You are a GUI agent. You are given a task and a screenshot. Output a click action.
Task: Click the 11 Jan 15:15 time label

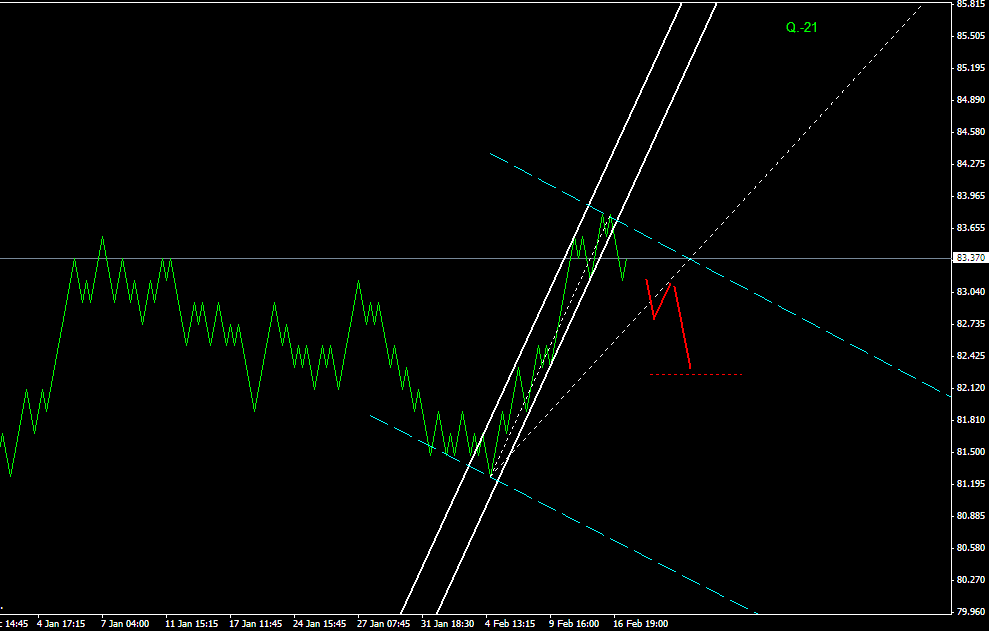[x=191, y=623]
